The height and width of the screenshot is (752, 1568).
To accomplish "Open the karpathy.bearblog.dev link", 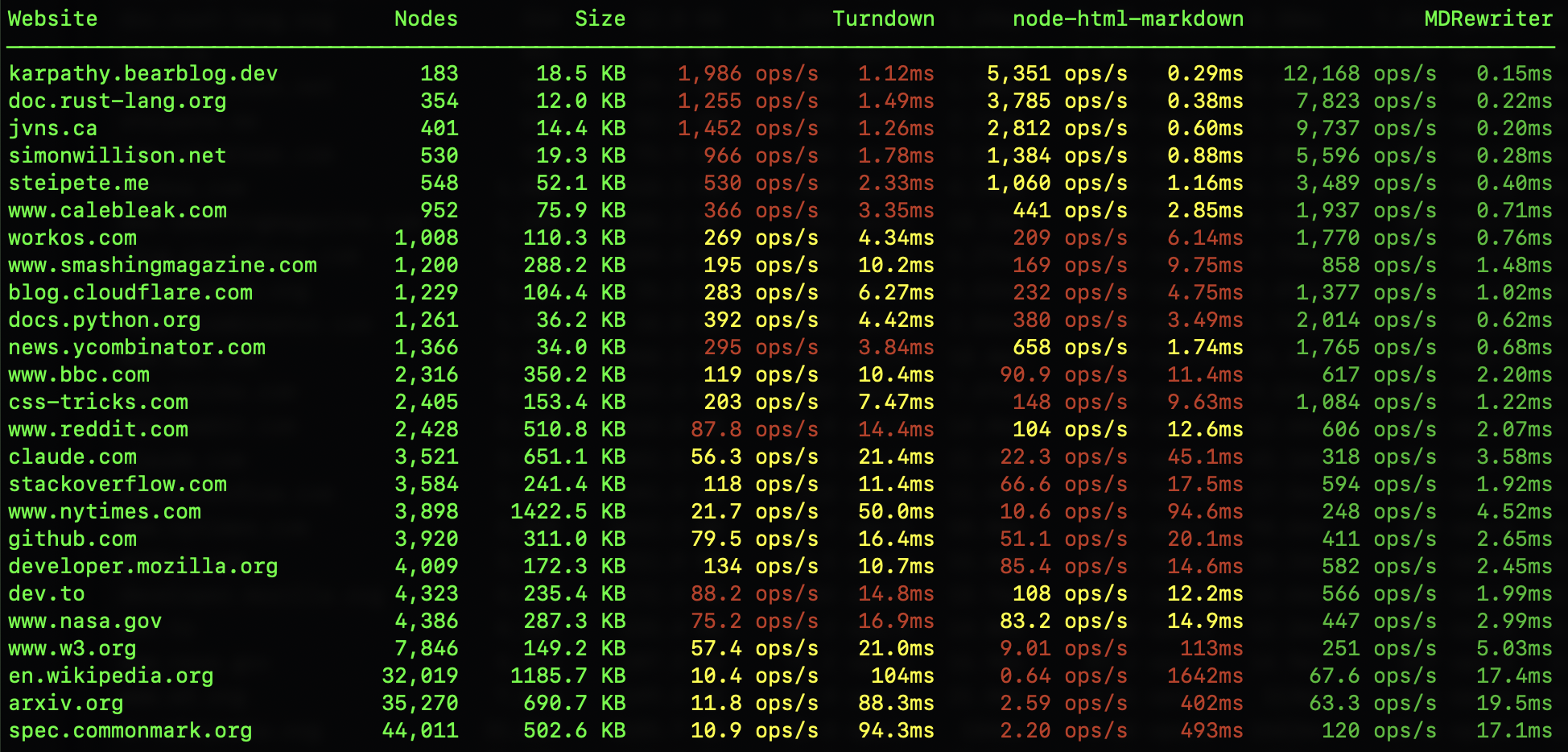I will pos(143,73).
